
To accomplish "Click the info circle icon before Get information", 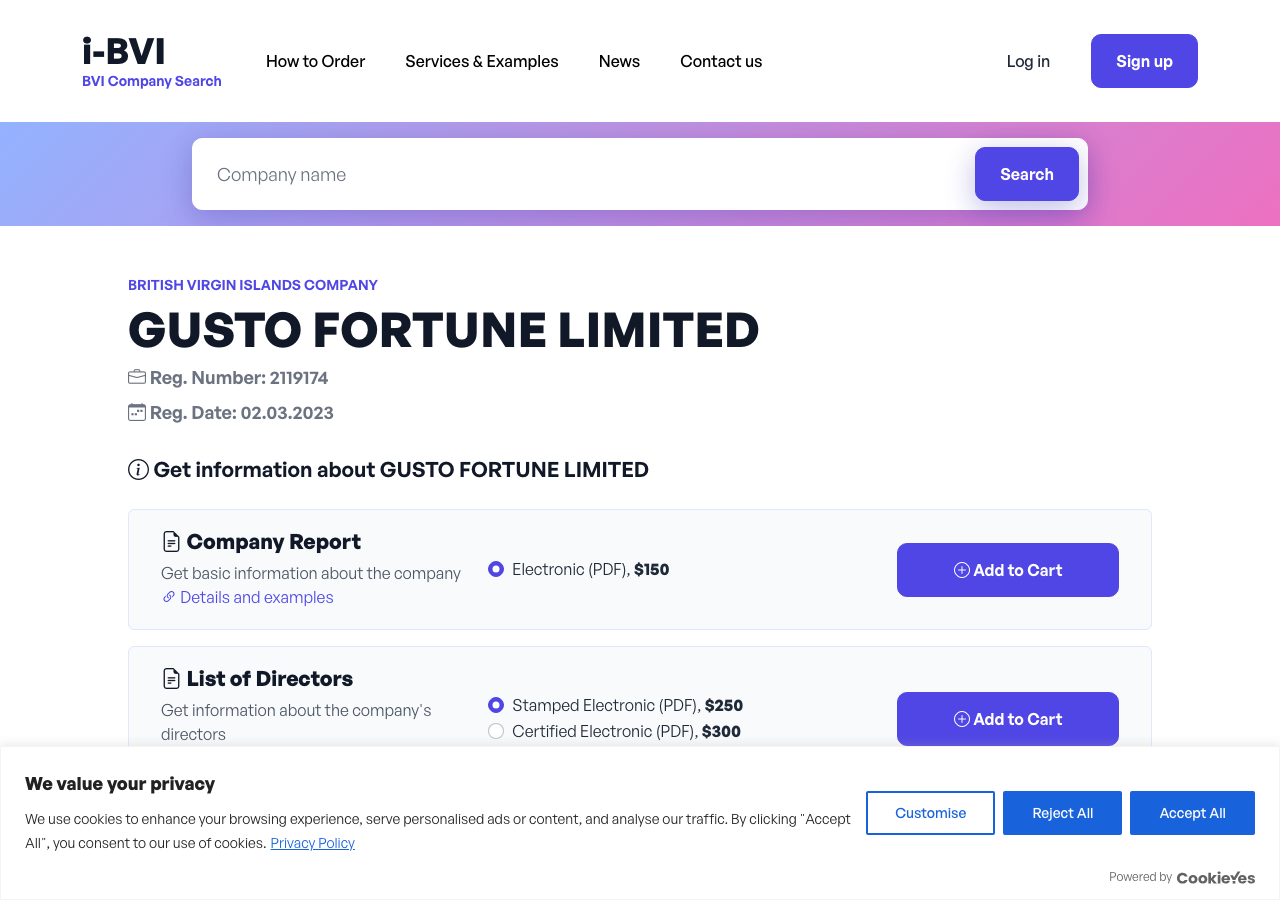I will coord(138,469).
